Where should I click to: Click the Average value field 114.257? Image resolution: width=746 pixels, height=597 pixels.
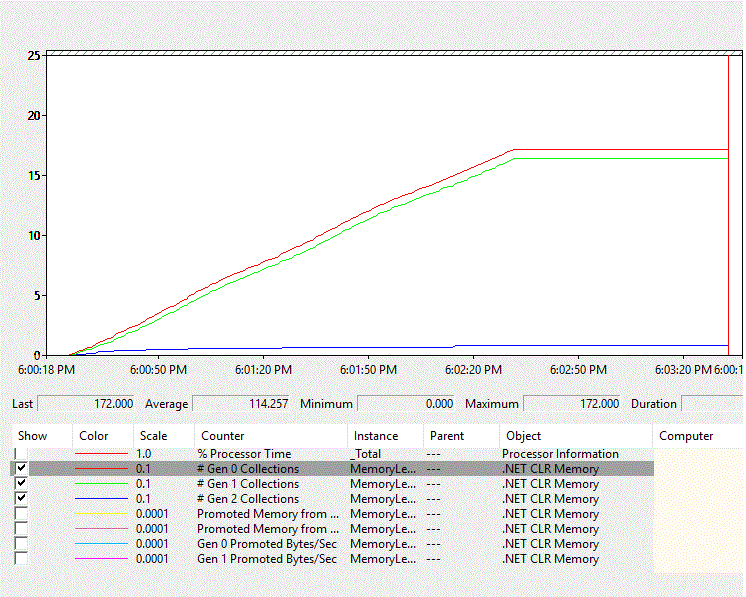click(x=241, y=404)
